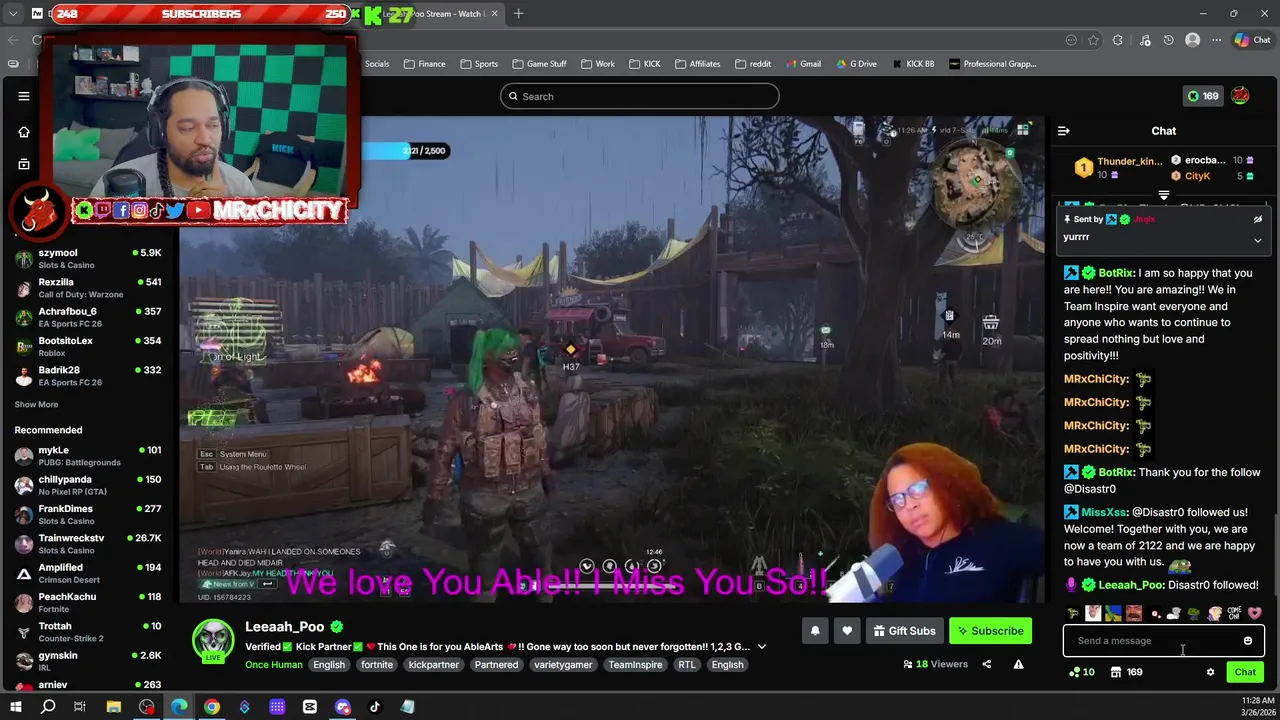This screenshot has width=1280, height=720.
Task: Open the Work bookmark folder
Action: pos(598,64)
